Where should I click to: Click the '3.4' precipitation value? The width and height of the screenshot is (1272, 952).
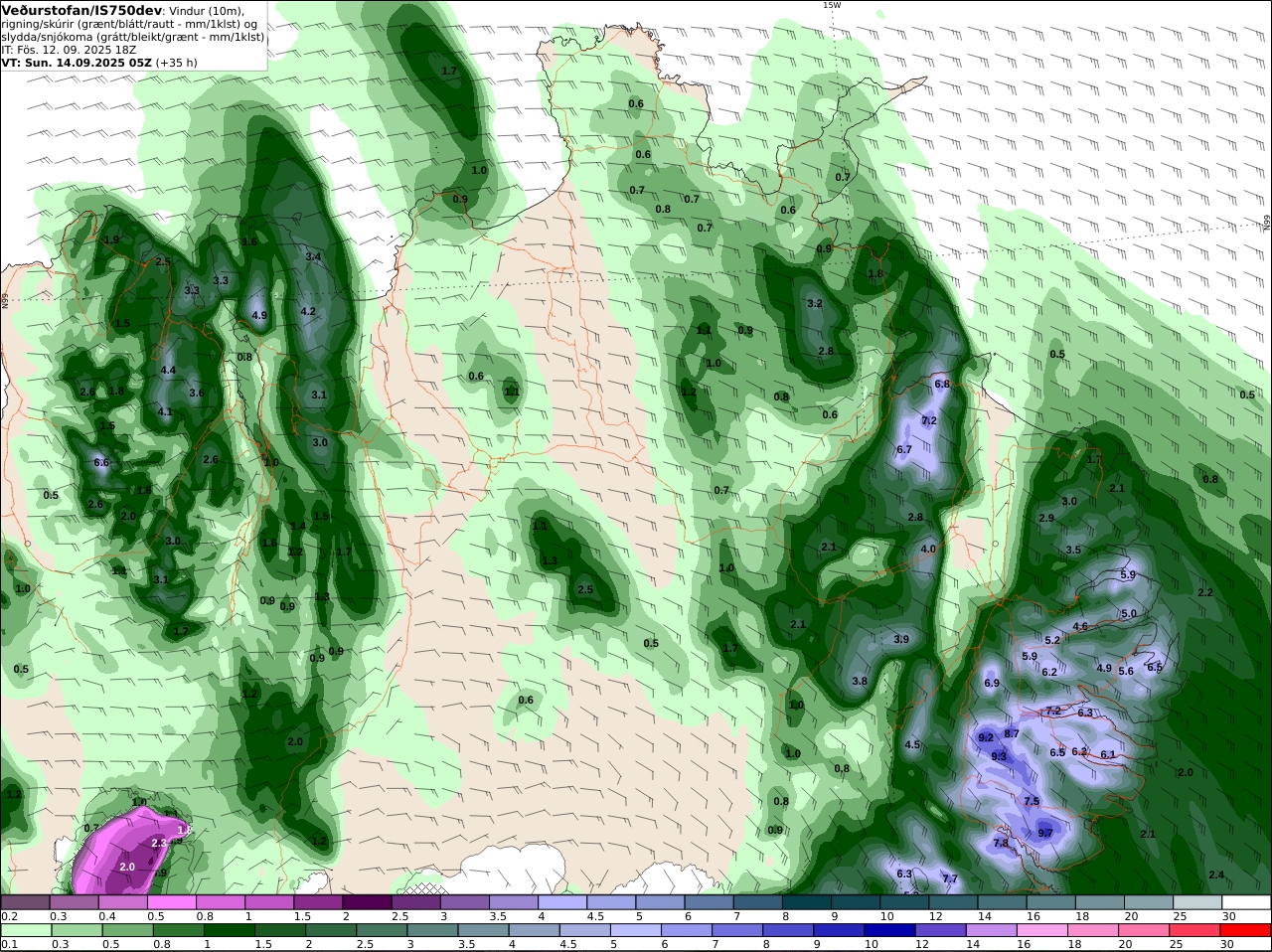[313, 256]
